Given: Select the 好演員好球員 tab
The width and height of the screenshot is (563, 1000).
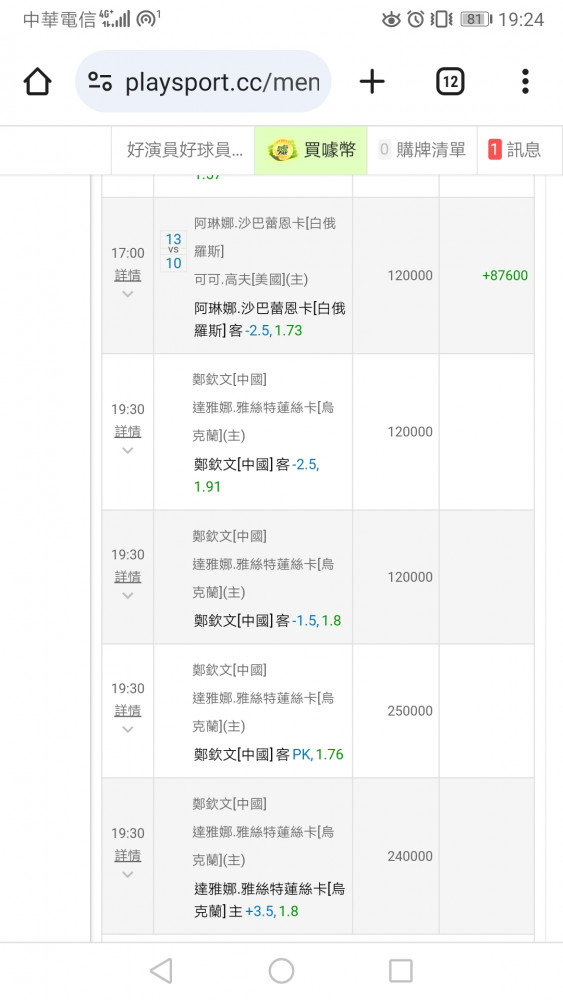Looking at the screenshot, I should 184,151.
